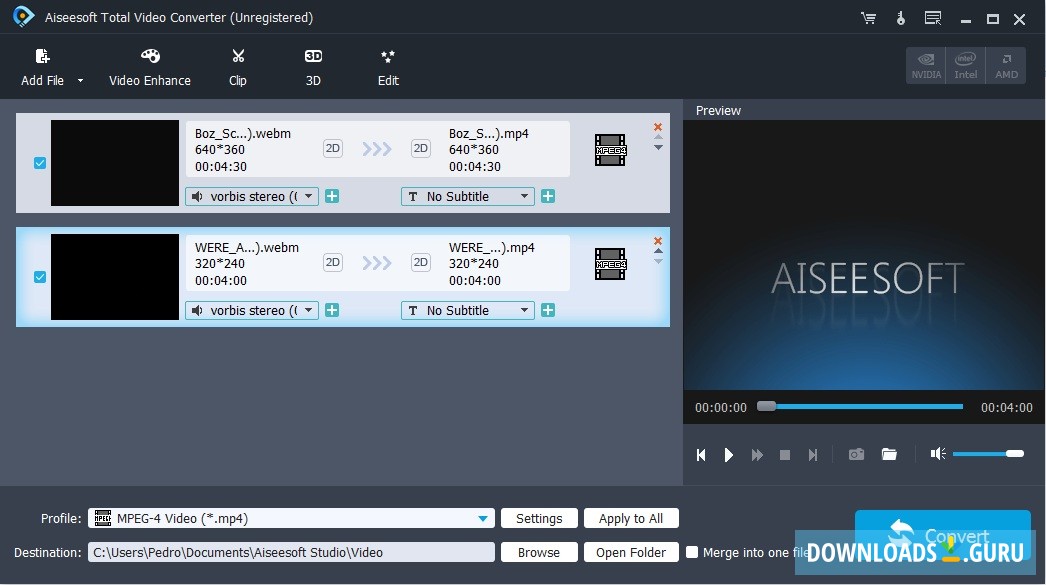
Task: Open the 3D settings tool
Action: point(313,67)
